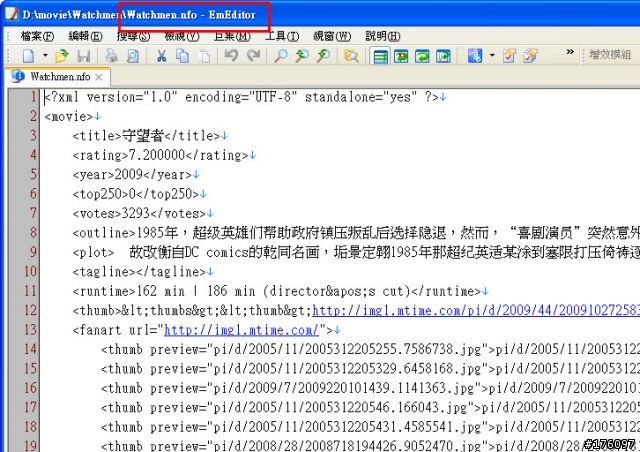The height and width of the screenshot is (452, 640).
Task: Click the third magnifier search icon
Action: 323,56
